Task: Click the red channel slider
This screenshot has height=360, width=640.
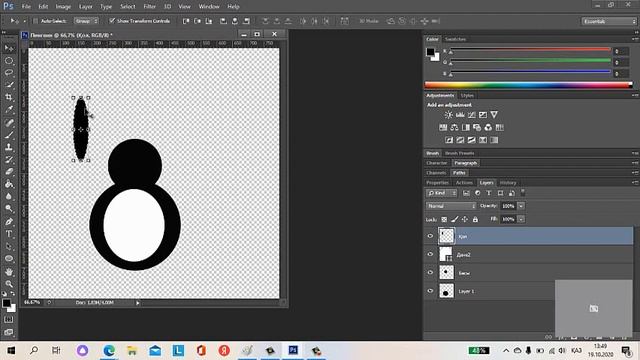Action: 530,50
